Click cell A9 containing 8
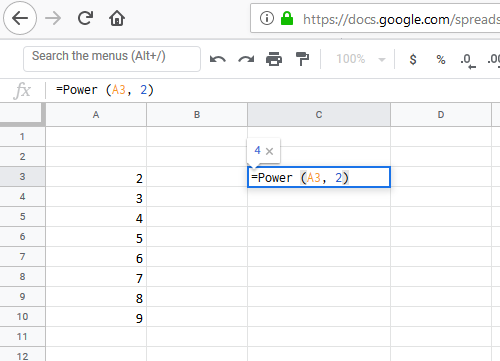500x361 pixels. pos(96,297)
